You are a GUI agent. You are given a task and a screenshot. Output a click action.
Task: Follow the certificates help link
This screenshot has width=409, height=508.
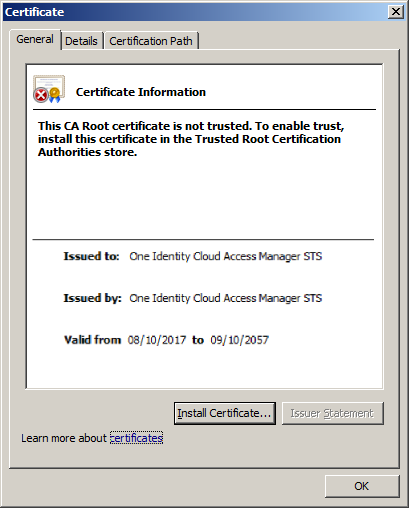click(136, 438)
